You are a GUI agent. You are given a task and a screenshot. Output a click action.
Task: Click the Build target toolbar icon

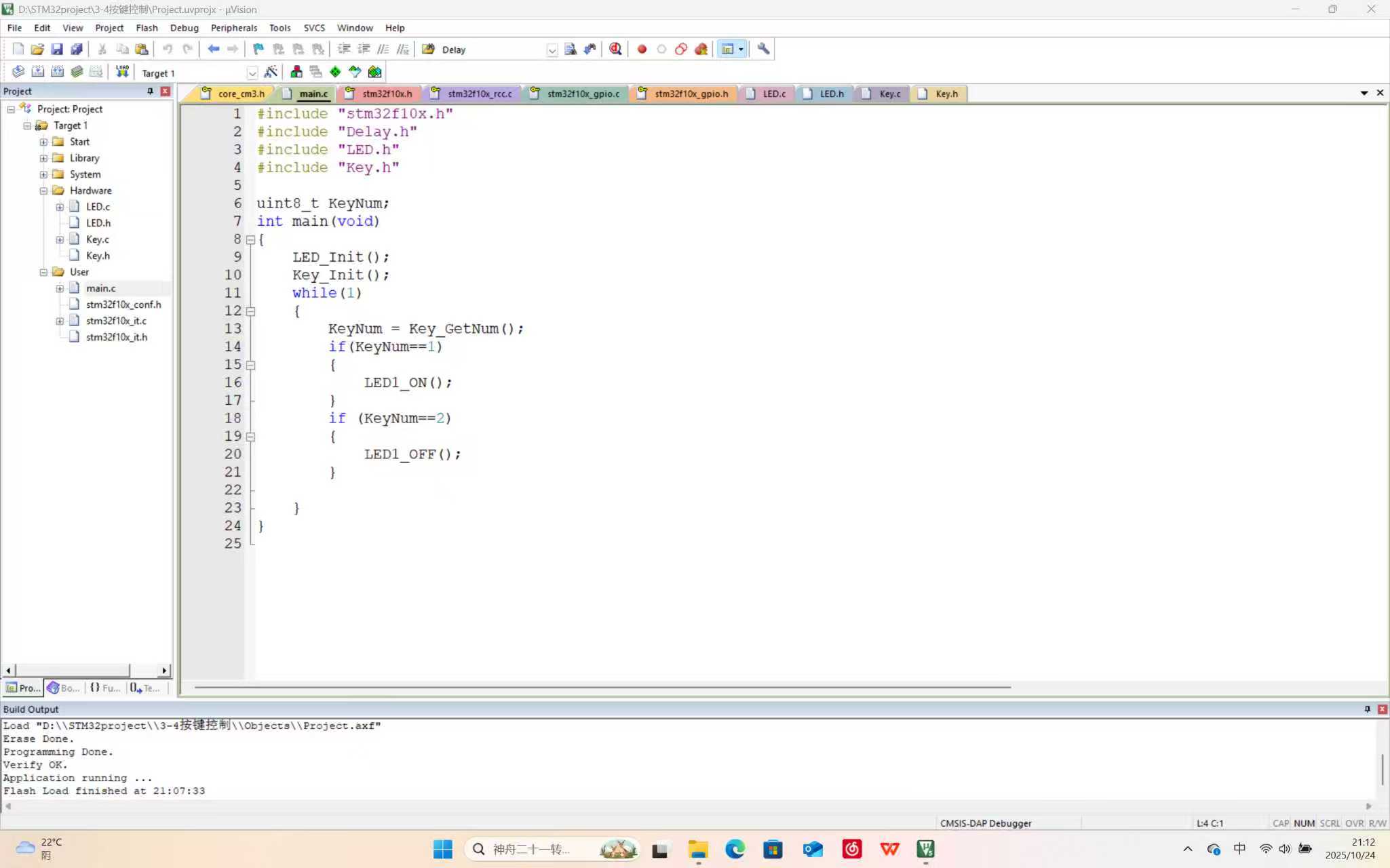click(x=38, y=72)
